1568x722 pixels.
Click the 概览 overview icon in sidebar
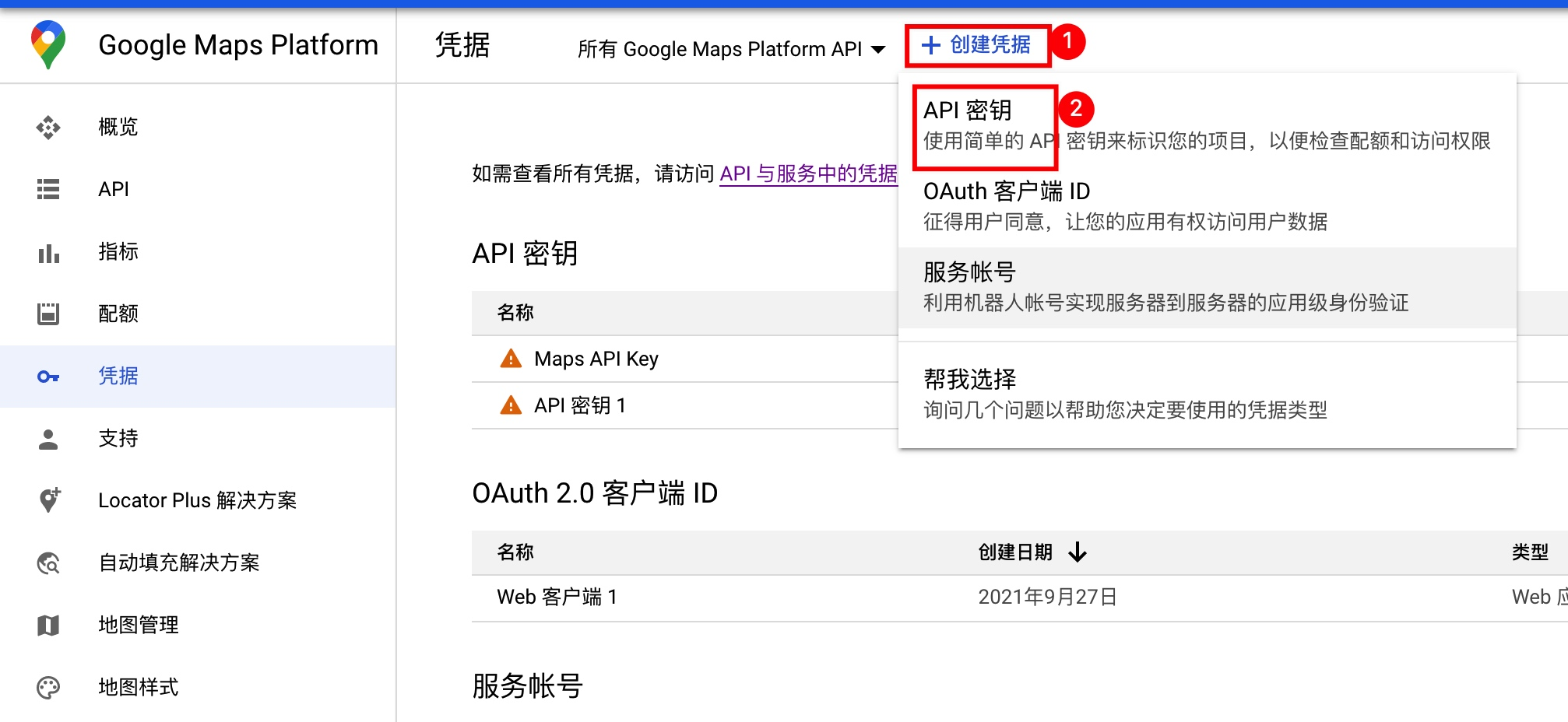pyautogui.click(x=48, y=127)
